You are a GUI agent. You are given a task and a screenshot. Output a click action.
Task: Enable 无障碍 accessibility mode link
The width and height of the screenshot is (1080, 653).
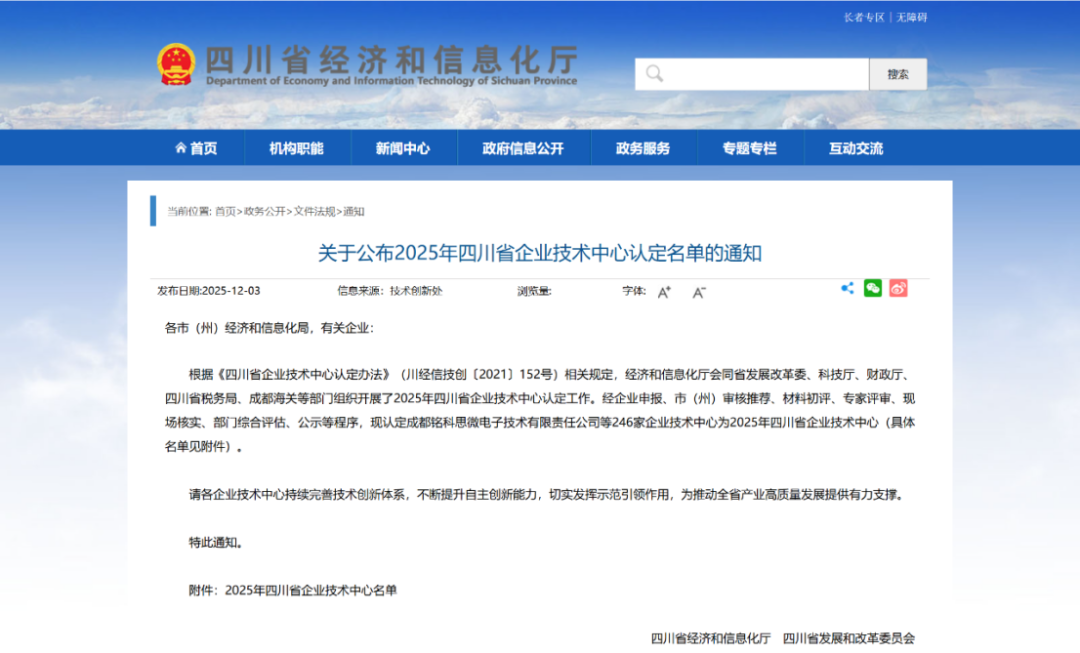point(911,17)
